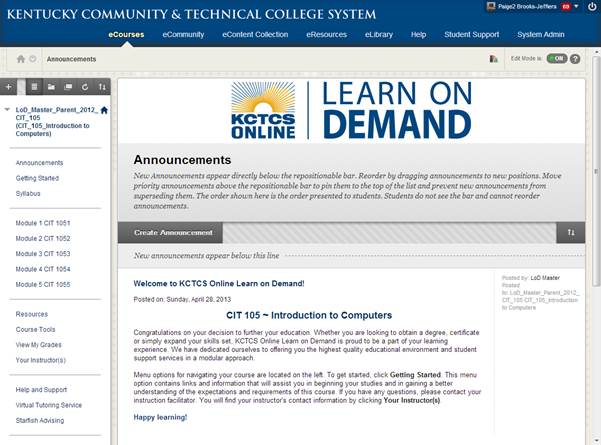
Task: Click the user name Paige2 Brooks-Jeffers
Action: coord(527,7)
